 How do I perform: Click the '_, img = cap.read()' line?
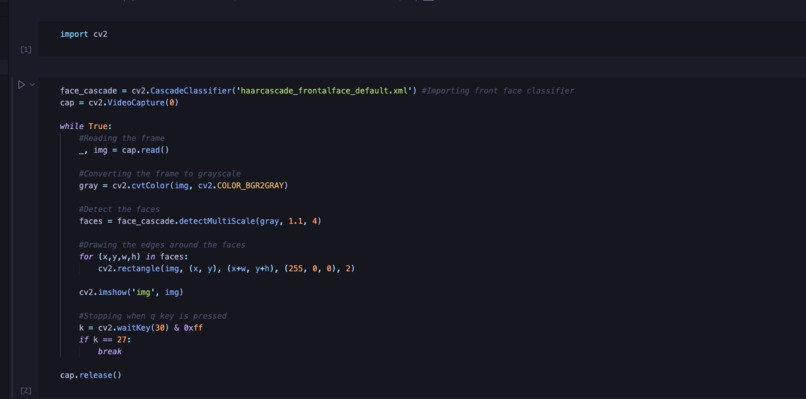coord(124,150)
